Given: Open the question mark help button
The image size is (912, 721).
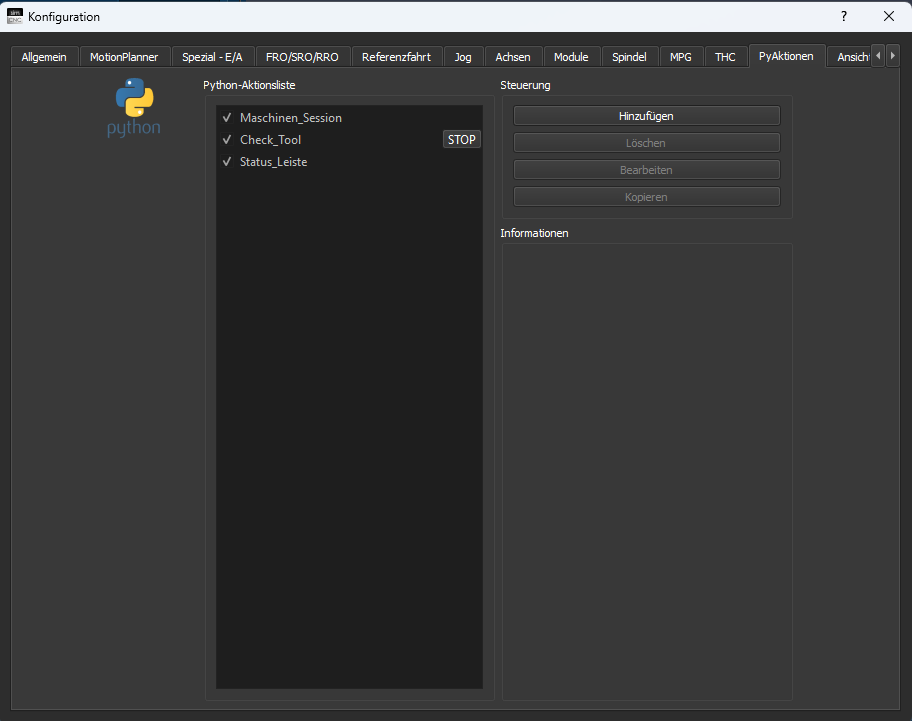Looking at the screenshot, I should [x=844, y=16].
